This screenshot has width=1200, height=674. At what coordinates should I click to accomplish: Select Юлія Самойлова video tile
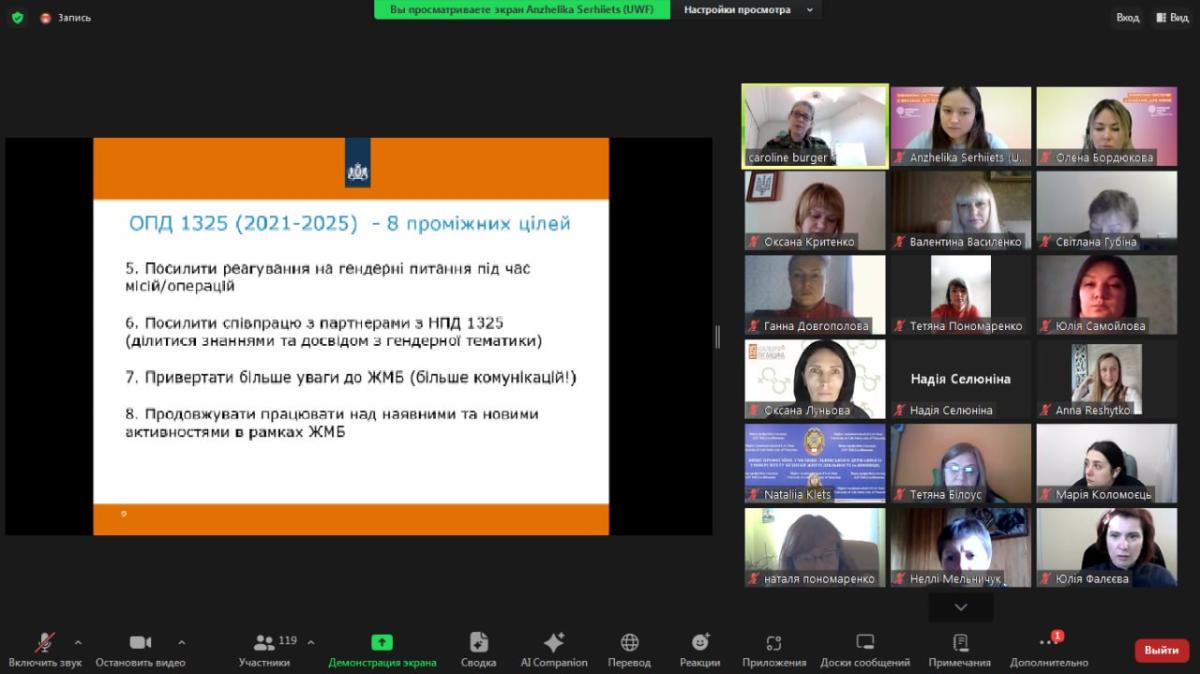[x=1106, y=294]
